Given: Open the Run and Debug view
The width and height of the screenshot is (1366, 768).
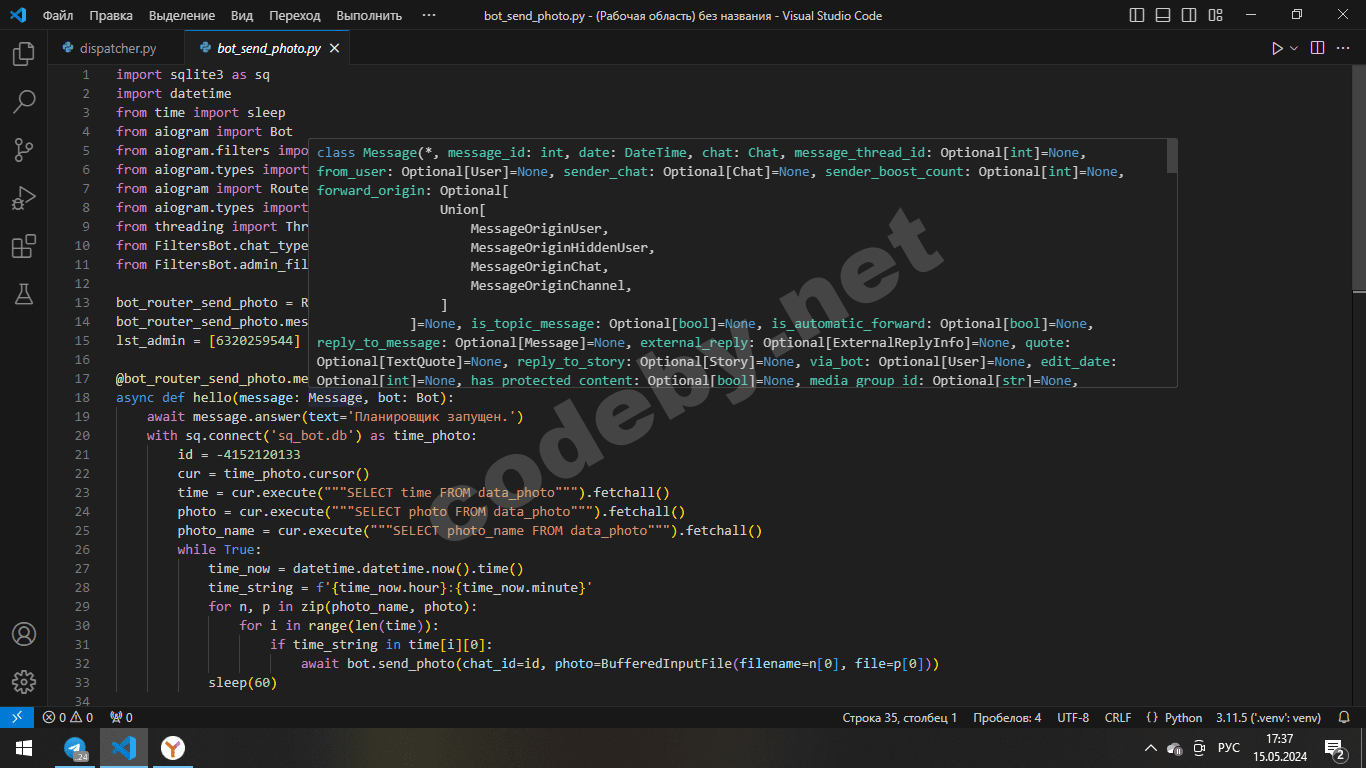Looking at the screenshot, I should click(23, 198).
